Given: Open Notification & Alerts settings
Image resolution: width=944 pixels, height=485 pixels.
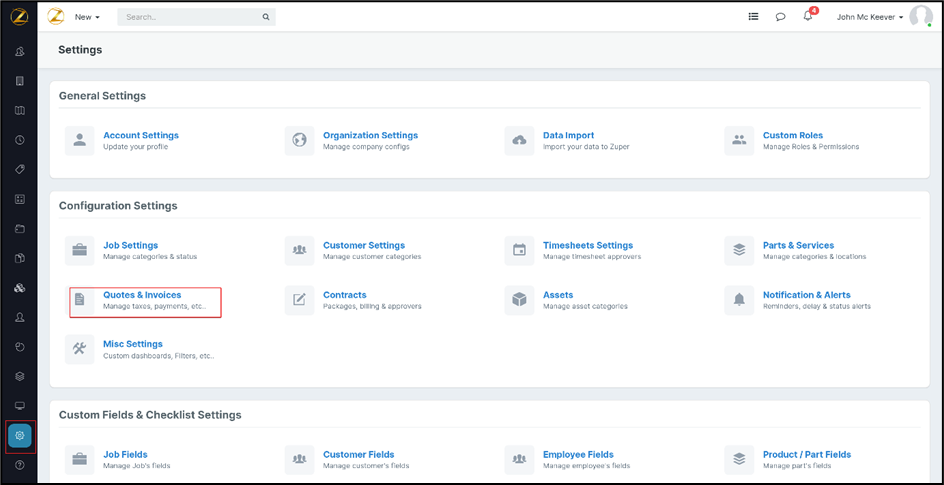Looking at the screenshot, I should 806,295.
